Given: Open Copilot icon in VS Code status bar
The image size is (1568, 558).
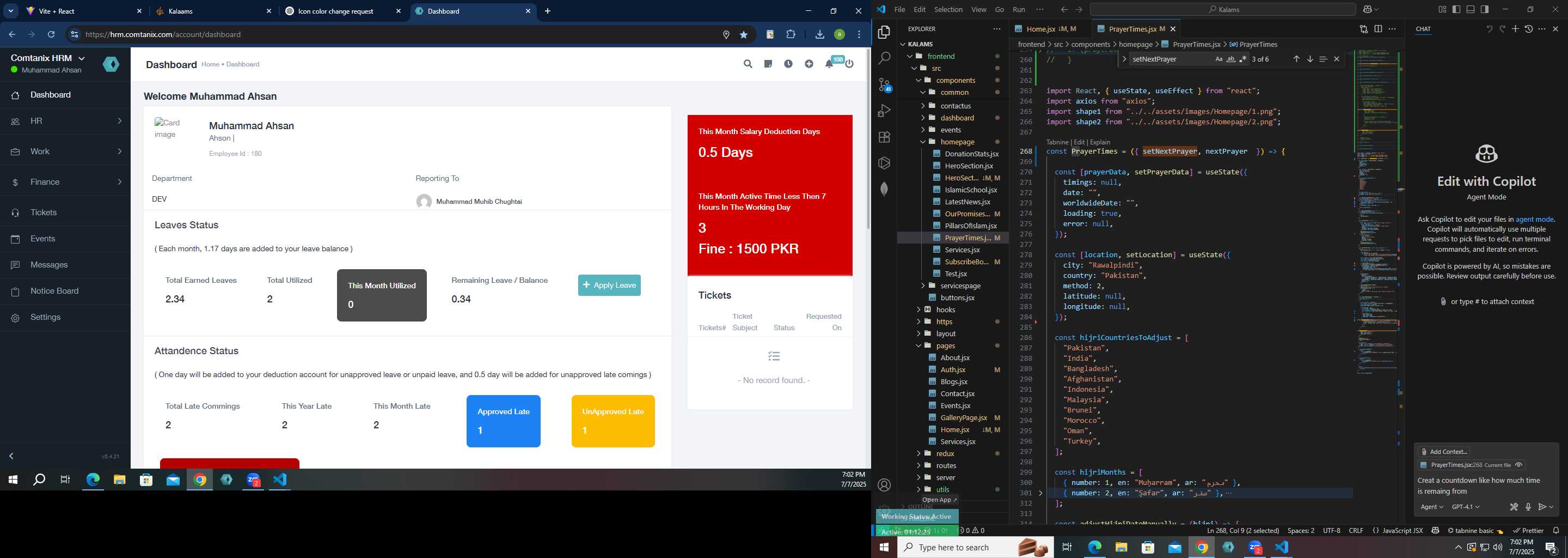Looking at the screenshot, I should point(1435,531).
